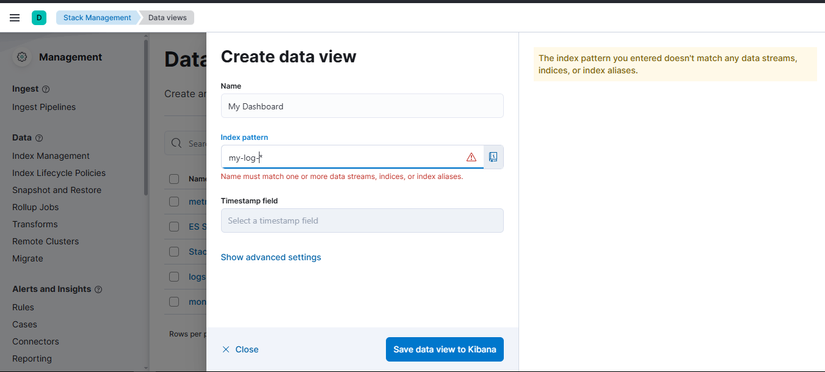Click the red warning icon in Index pattern
This screenshot has width=825, height=372.
pos(471,157)
